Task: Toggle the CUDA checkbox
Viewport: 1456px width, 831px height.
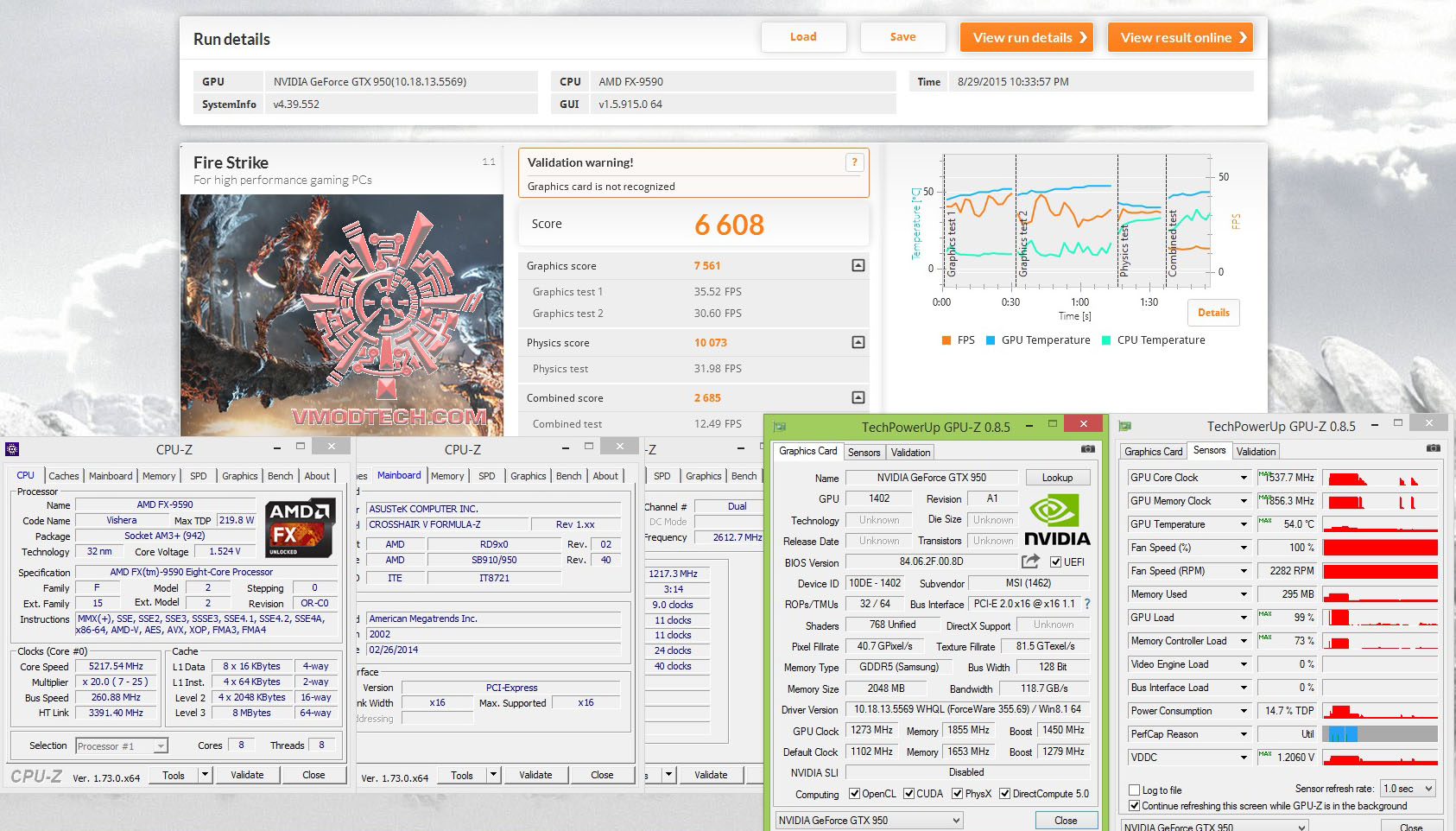Action: pyautogui.click(x=908, y=794)
